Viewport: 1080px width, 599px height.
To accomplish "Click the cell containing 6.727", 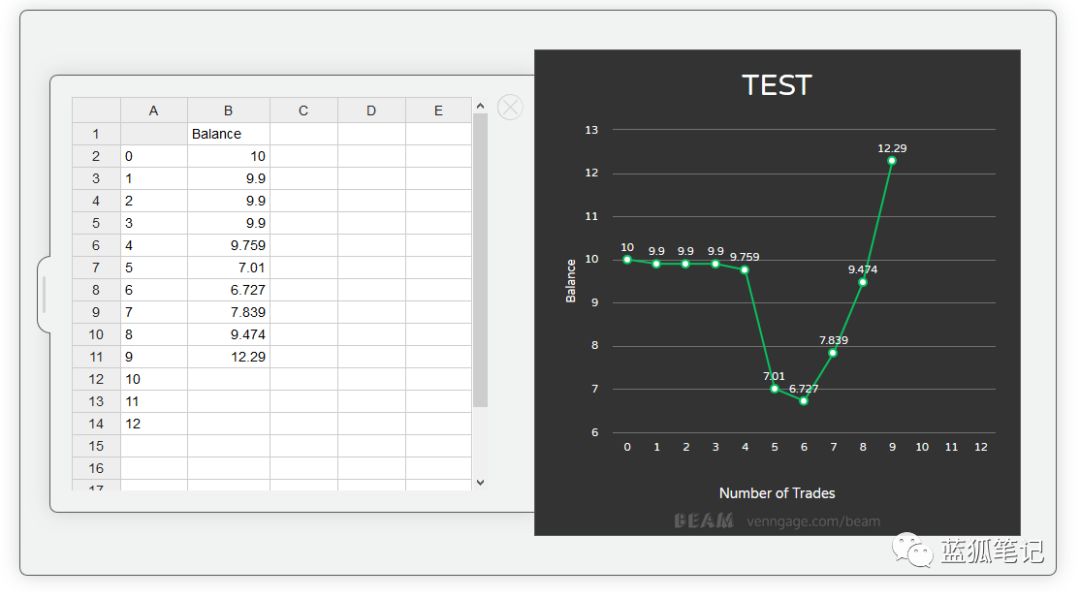I will tap(228, 290).
